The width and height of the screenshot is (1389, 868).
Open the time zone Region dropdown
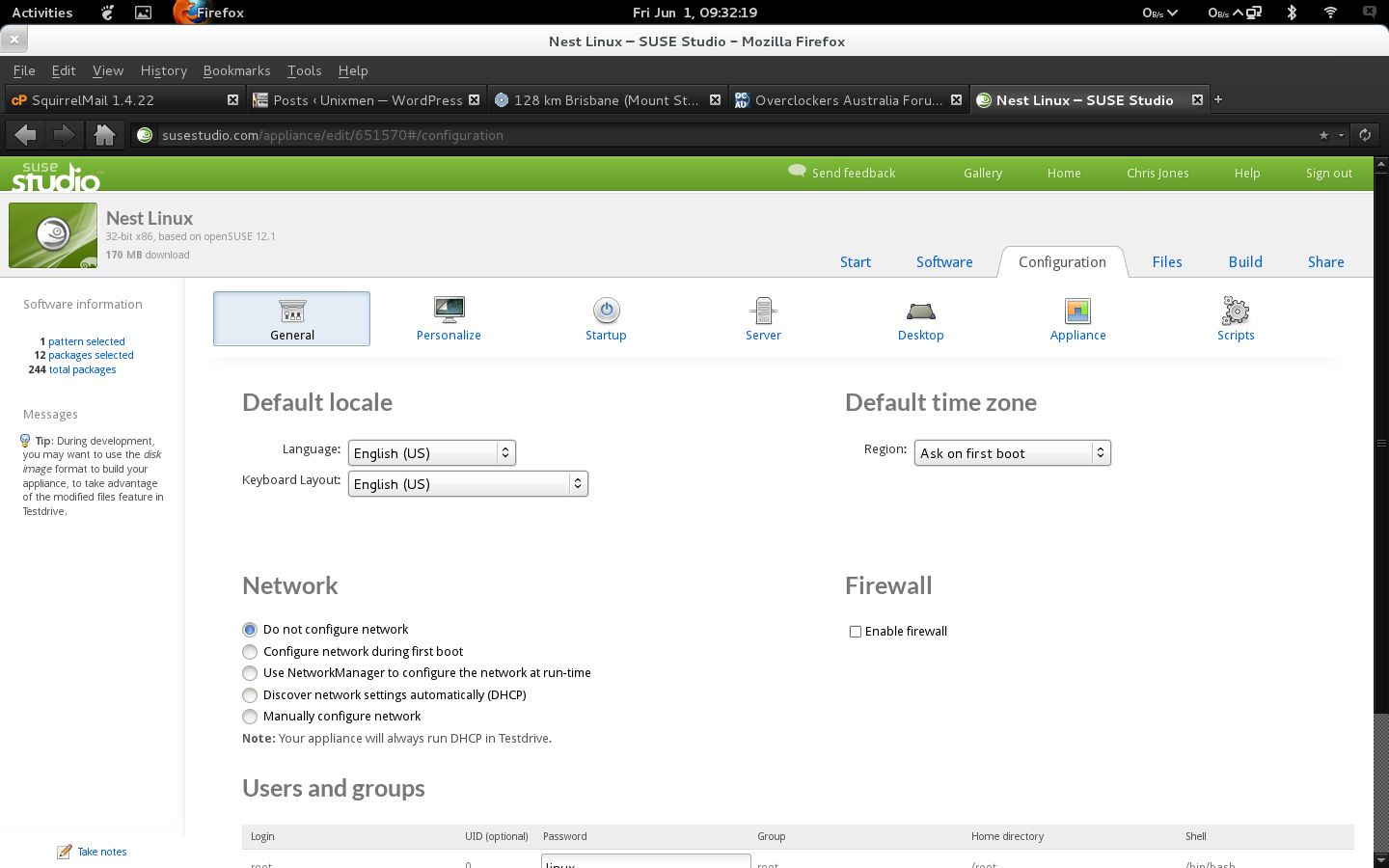click(1013, 453)
